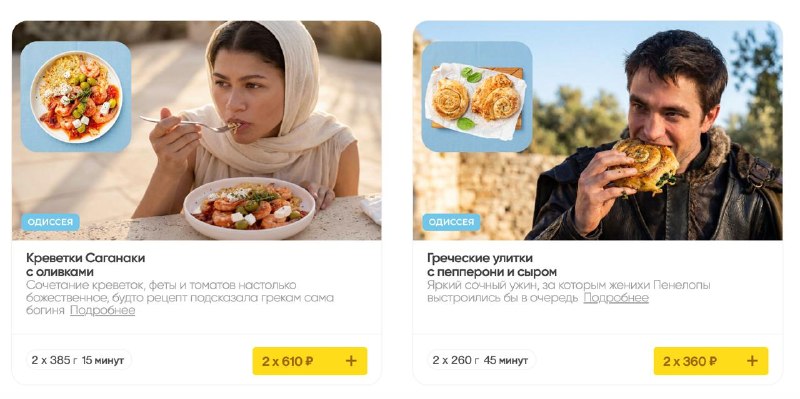
Task: Click shrimp dish description text
Action: tap(180, 297)
